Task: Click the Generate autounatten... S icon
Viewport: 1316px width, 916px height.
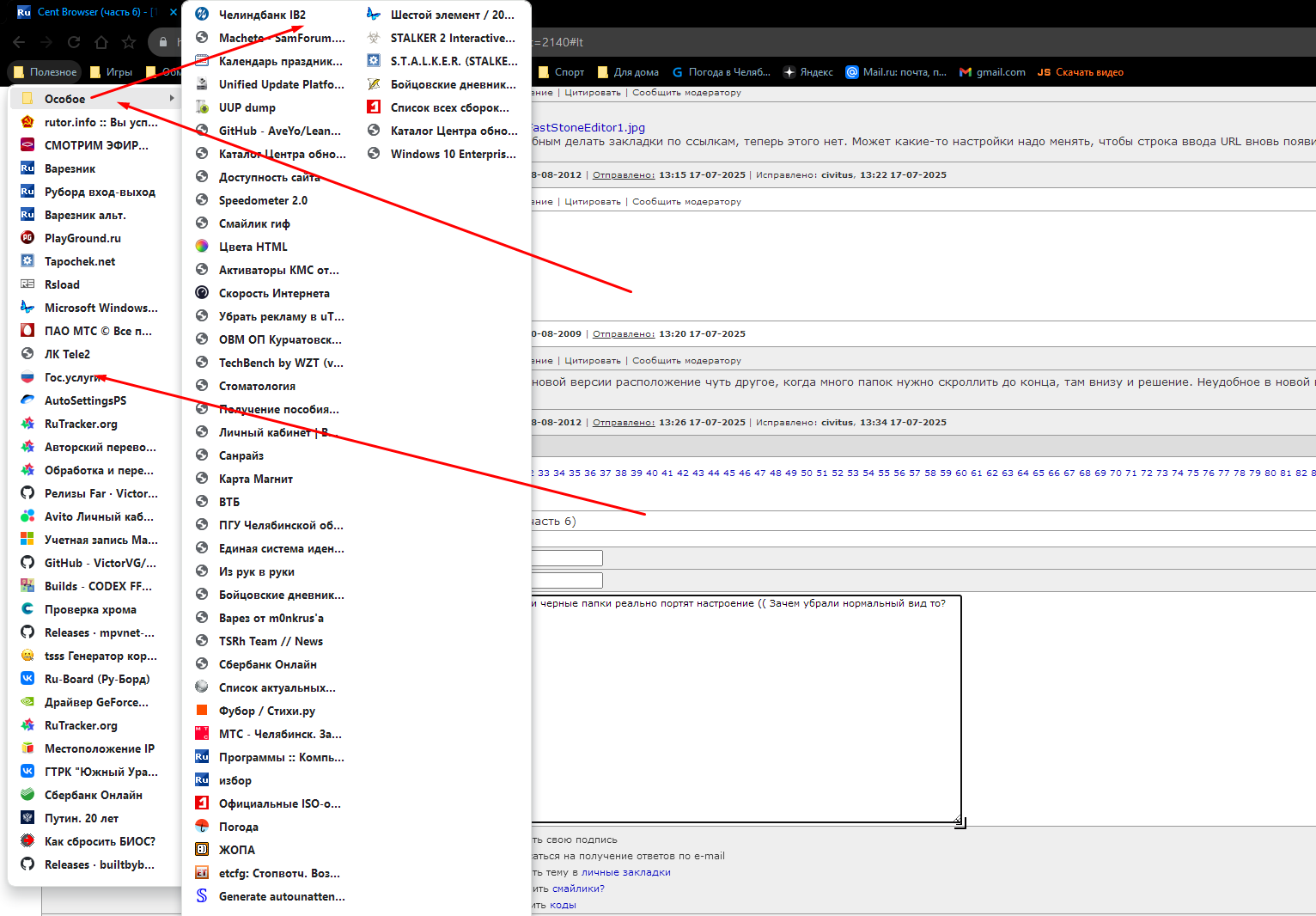Action: 202,896
